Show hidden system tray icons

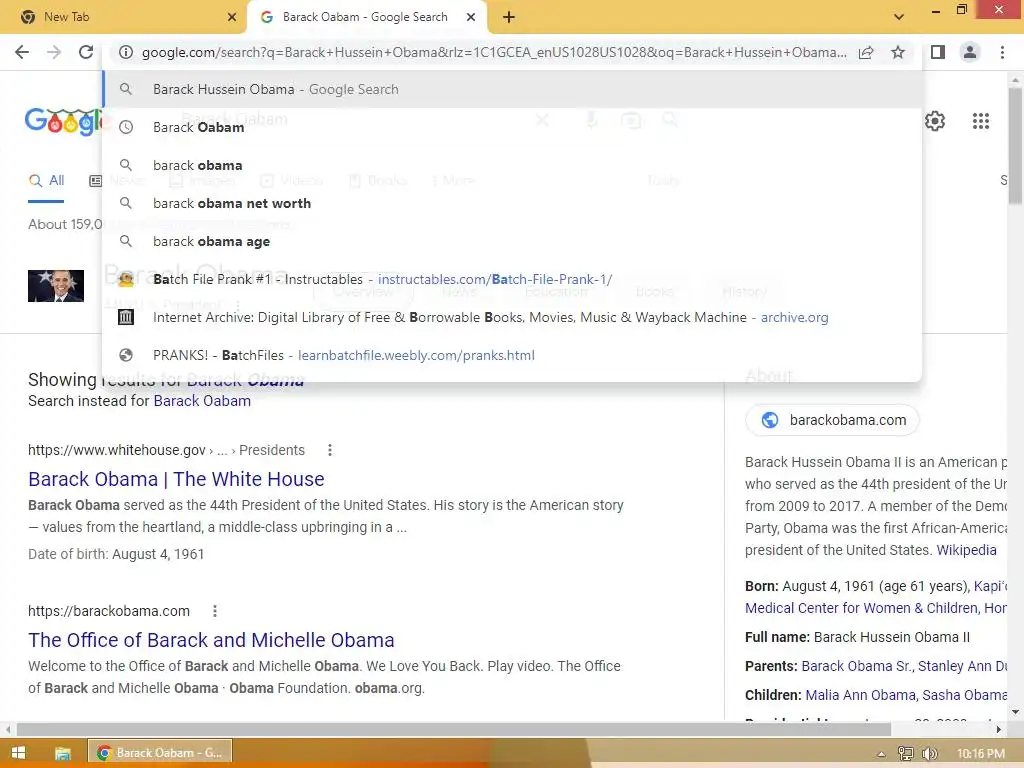point(881,754)
